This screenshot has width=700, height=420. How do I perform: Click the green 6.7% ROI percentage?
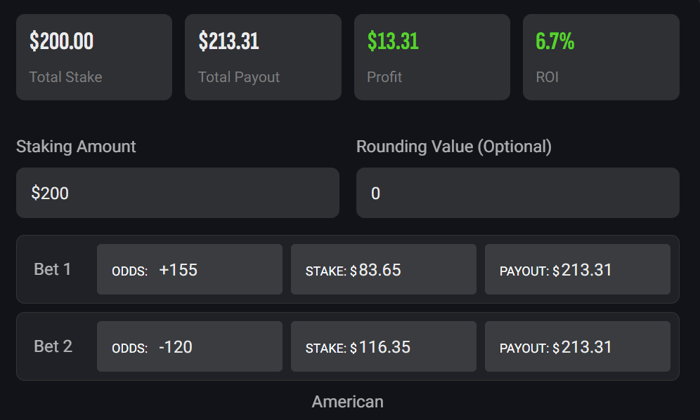point(555,42)
